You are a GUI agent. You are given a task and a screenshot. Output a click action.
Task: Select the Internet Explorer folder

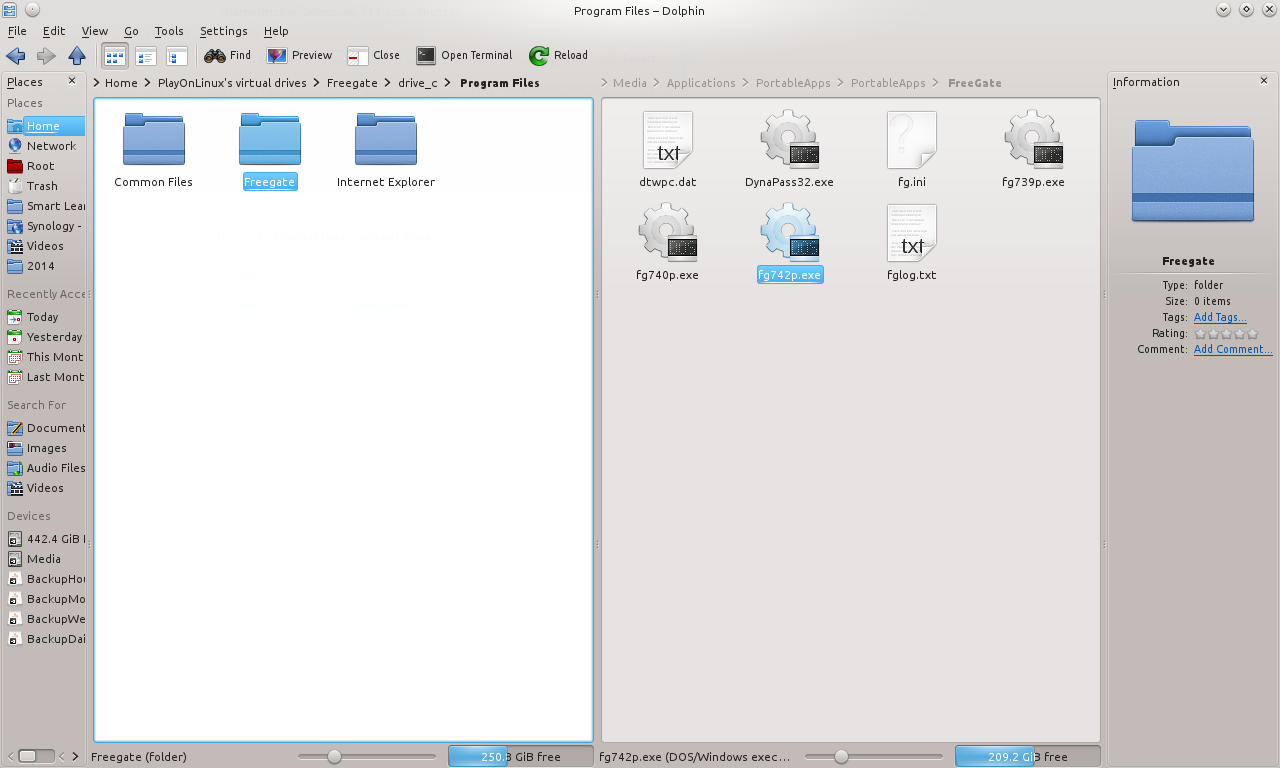(x=386, y=150)
